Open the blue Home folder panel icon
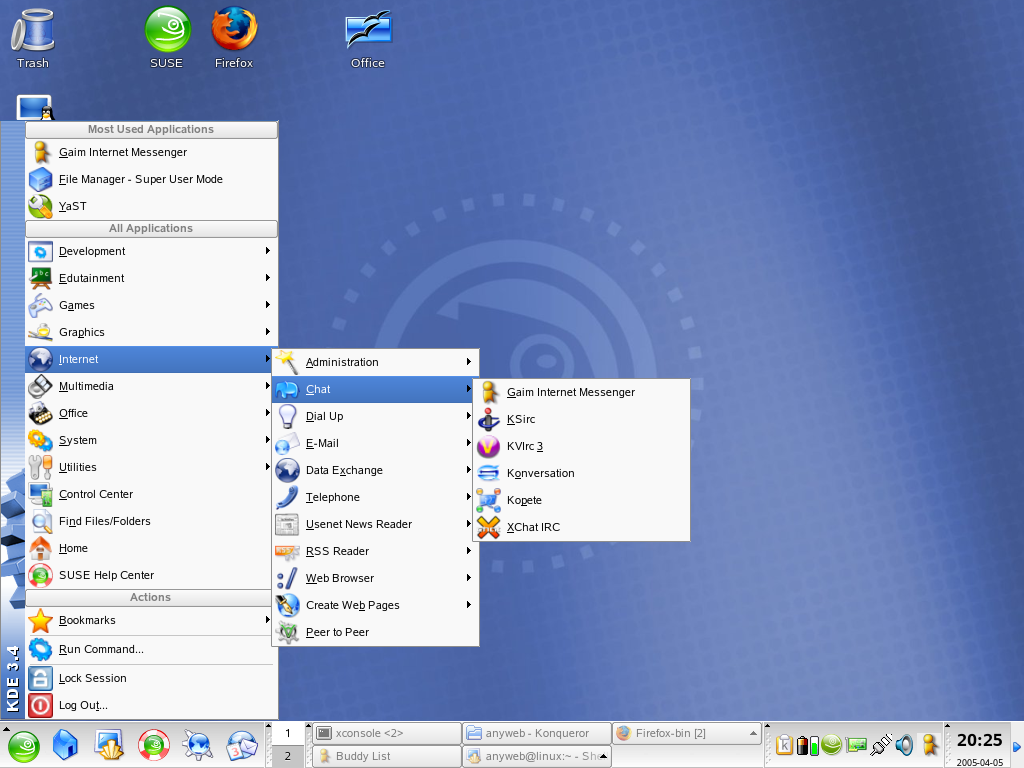 65,745
